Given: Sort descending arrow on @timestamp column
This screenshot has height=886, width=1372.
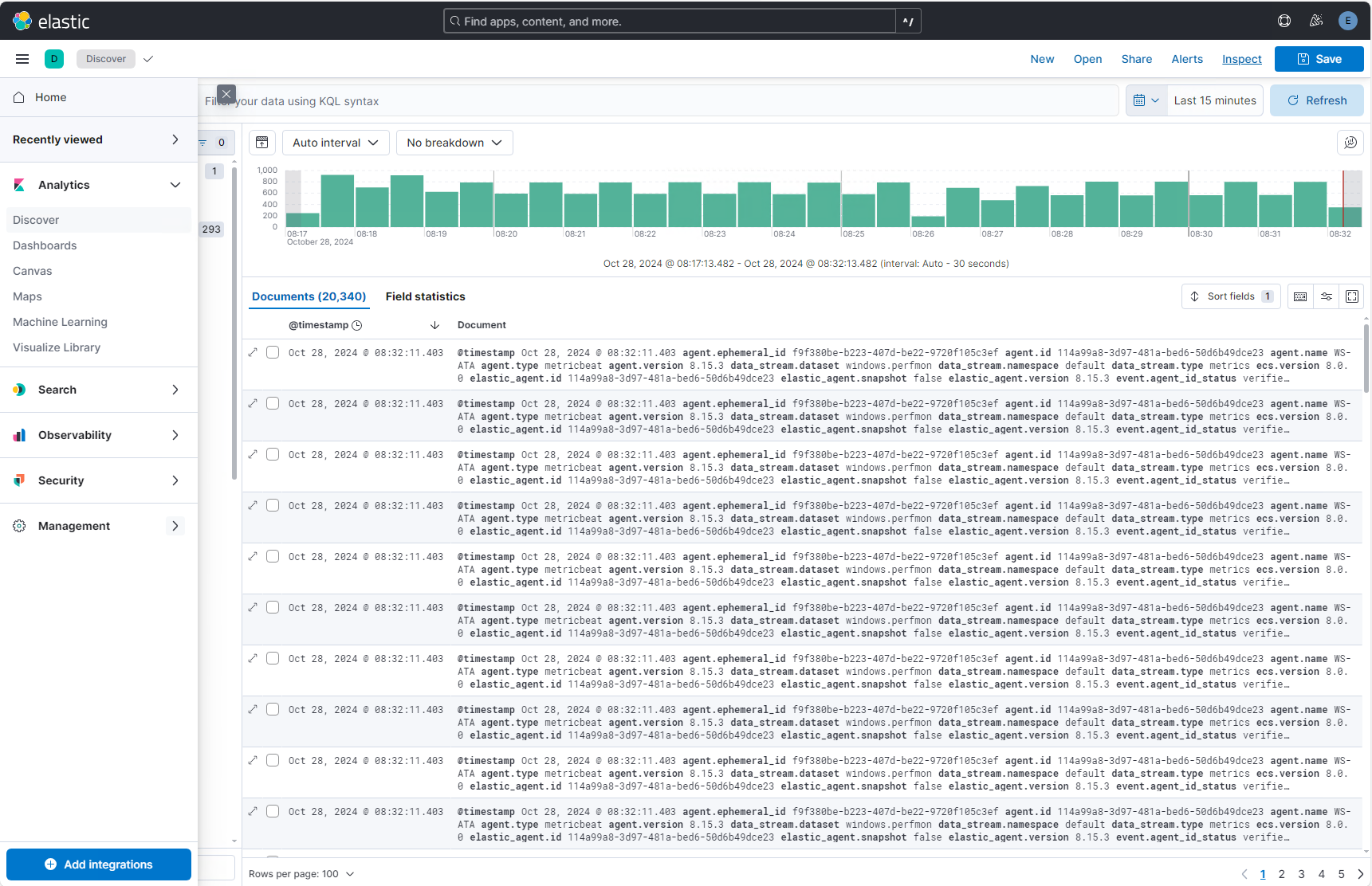Looking at the screenshot, I should pyautogui.click(x=434, y=325).
